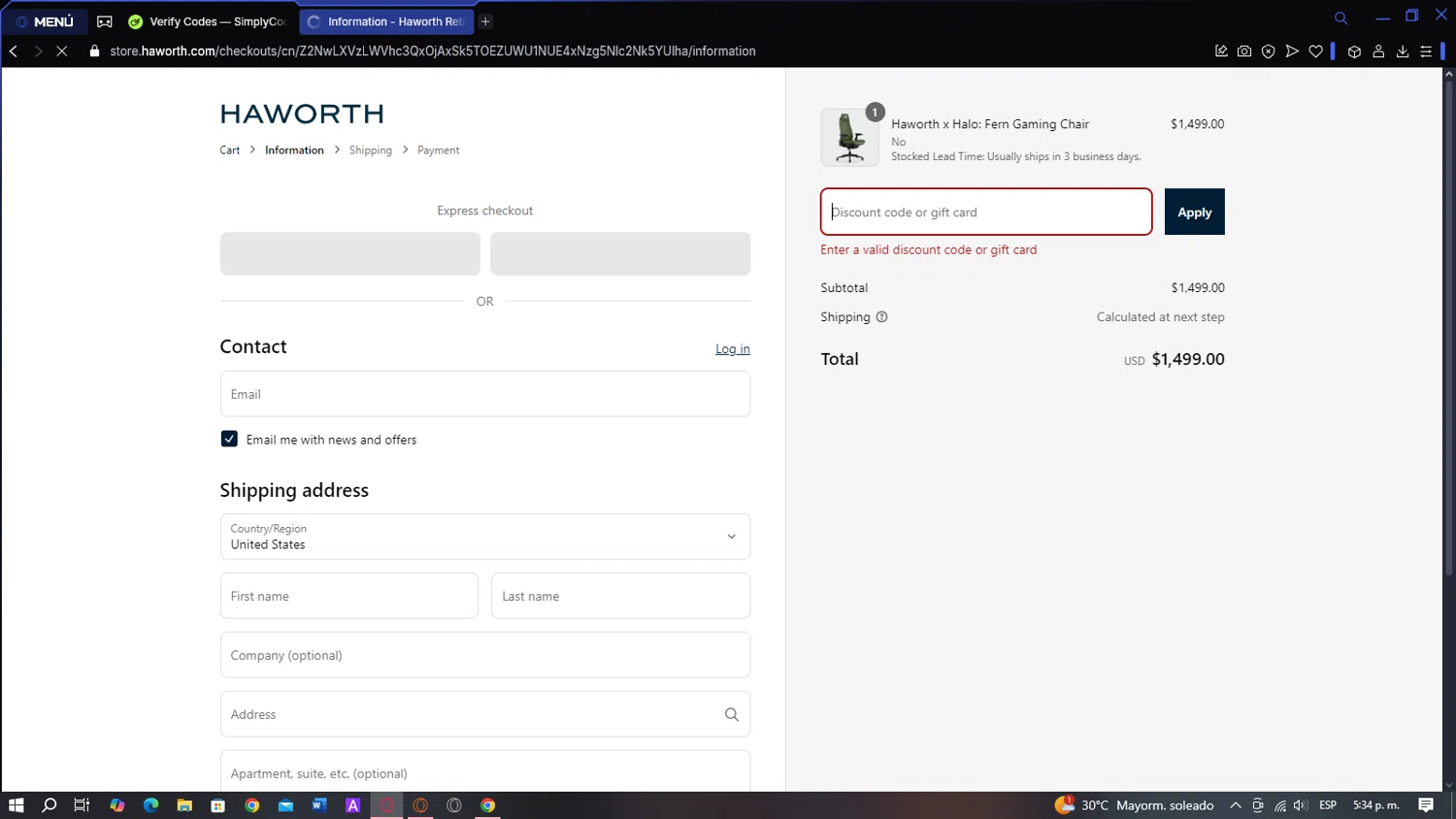1456x819 pixels.
Task: Open a new browser tab with plus
Action: (485, 21)
